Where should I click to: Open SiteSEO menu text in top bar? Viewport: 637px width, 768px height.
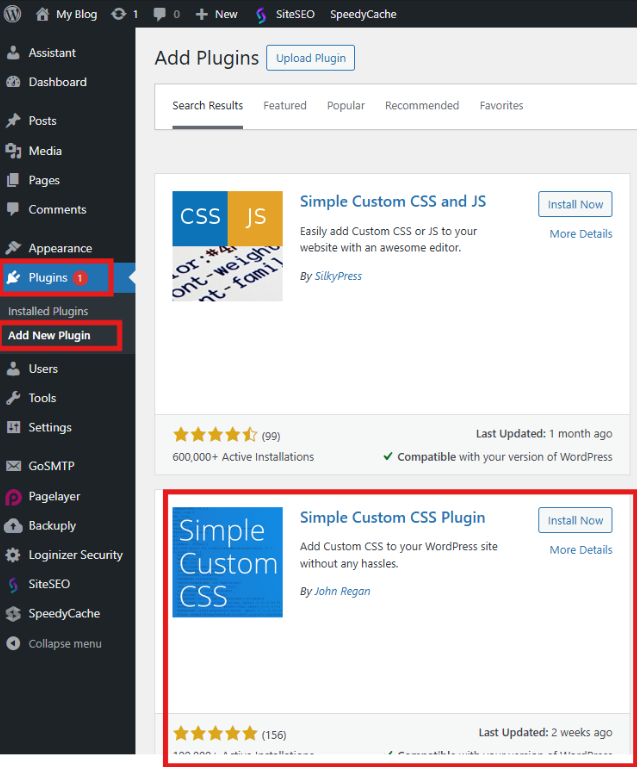(x=295, y=14)
